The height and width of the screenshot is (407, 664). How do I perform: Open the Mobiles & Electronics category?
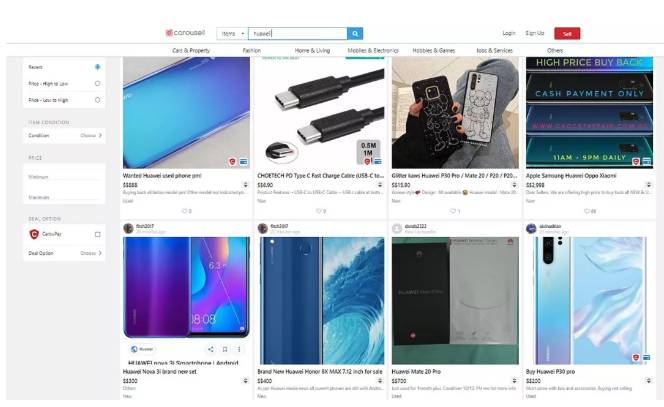(x=372, y=50)
